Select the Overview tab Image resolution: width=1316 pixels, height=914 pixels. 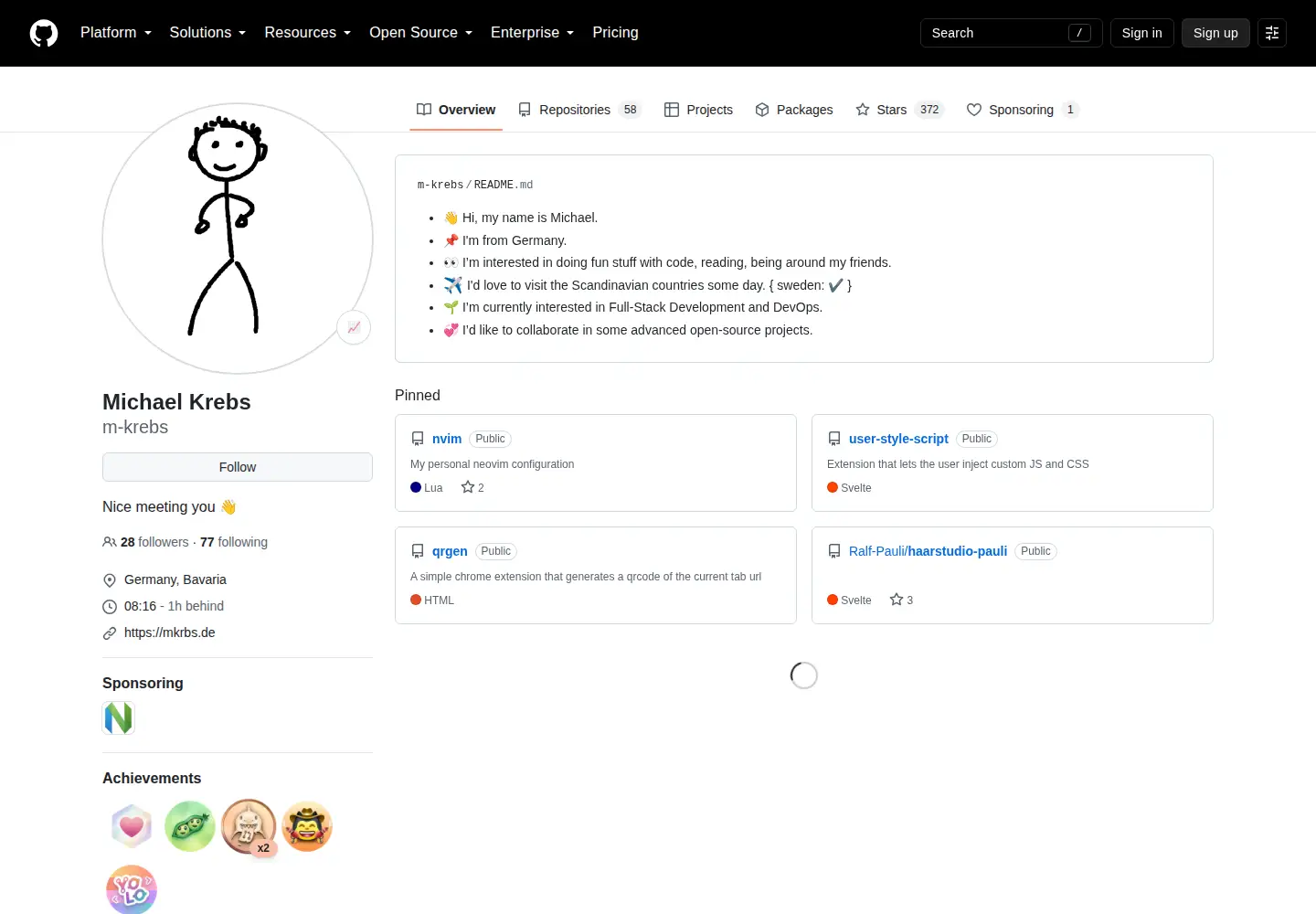pyautogui.click(x=456, y=110)
